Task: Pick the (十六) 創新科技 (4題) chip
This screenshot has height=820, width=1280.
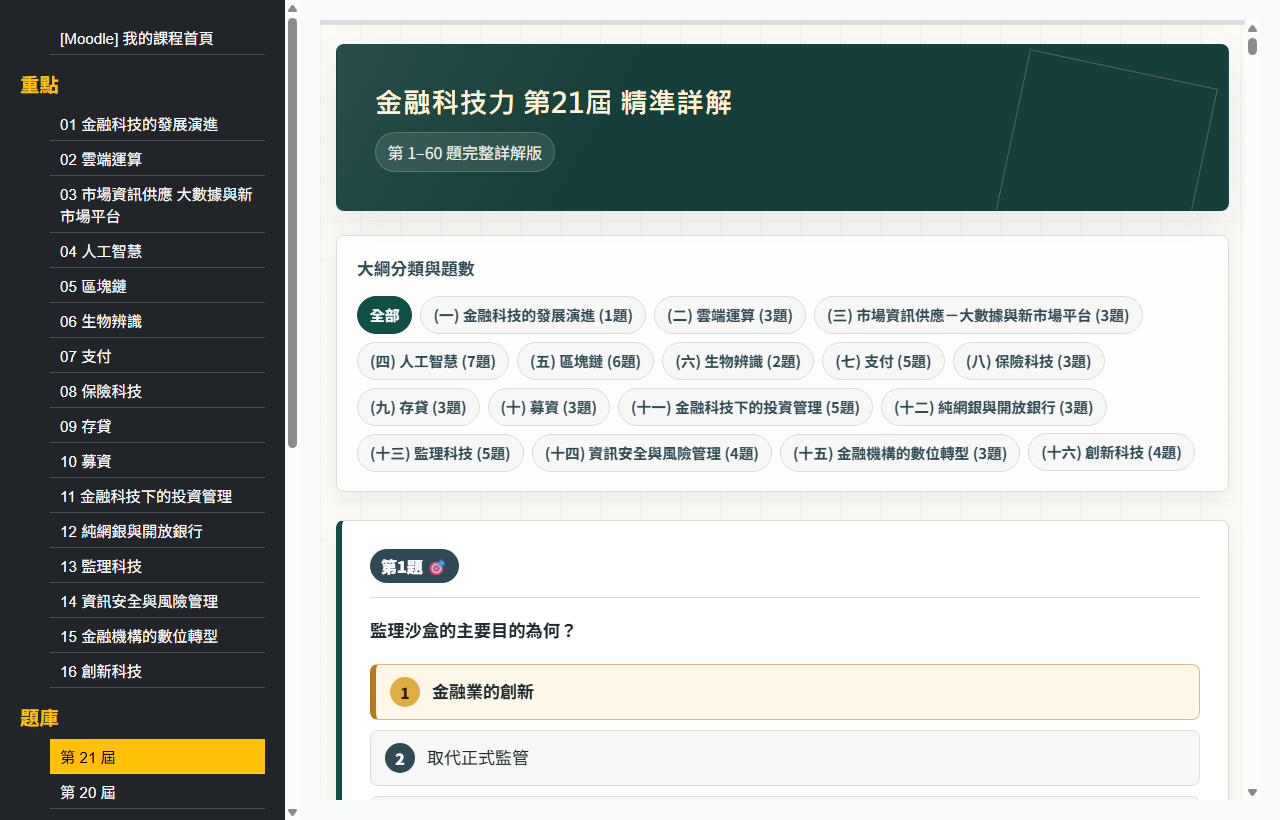Action: coord(1111,453)
